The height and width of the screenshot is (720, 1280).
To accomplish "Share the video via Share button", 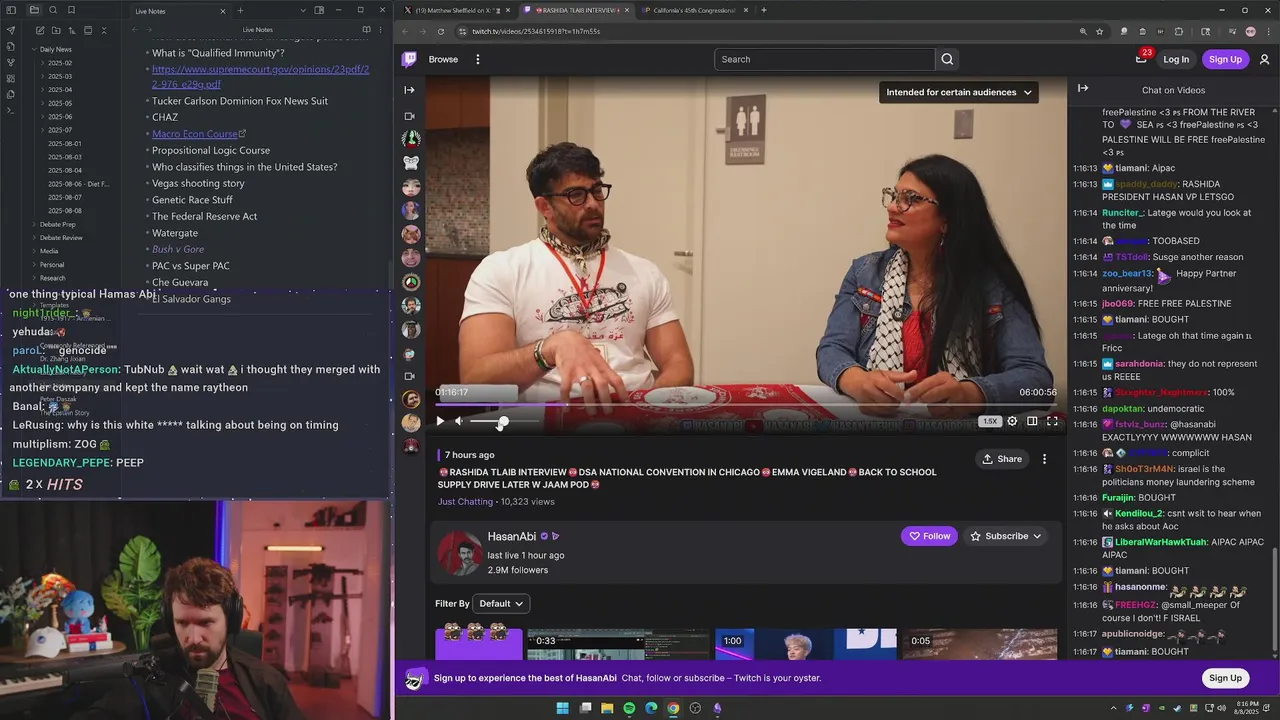I will coord(1002,459).
